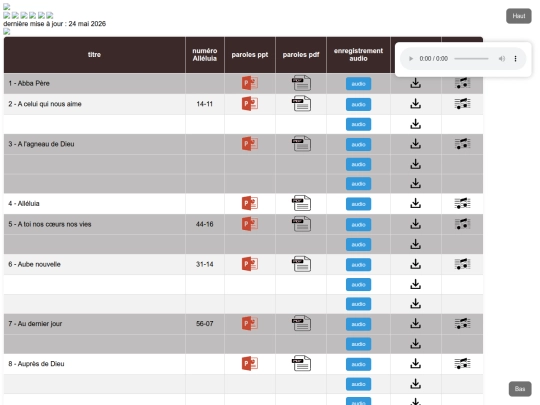540x405 pixels.
Task: Open PDF lyrics for Aube nouvelle
Action: (x=301, y=264)
